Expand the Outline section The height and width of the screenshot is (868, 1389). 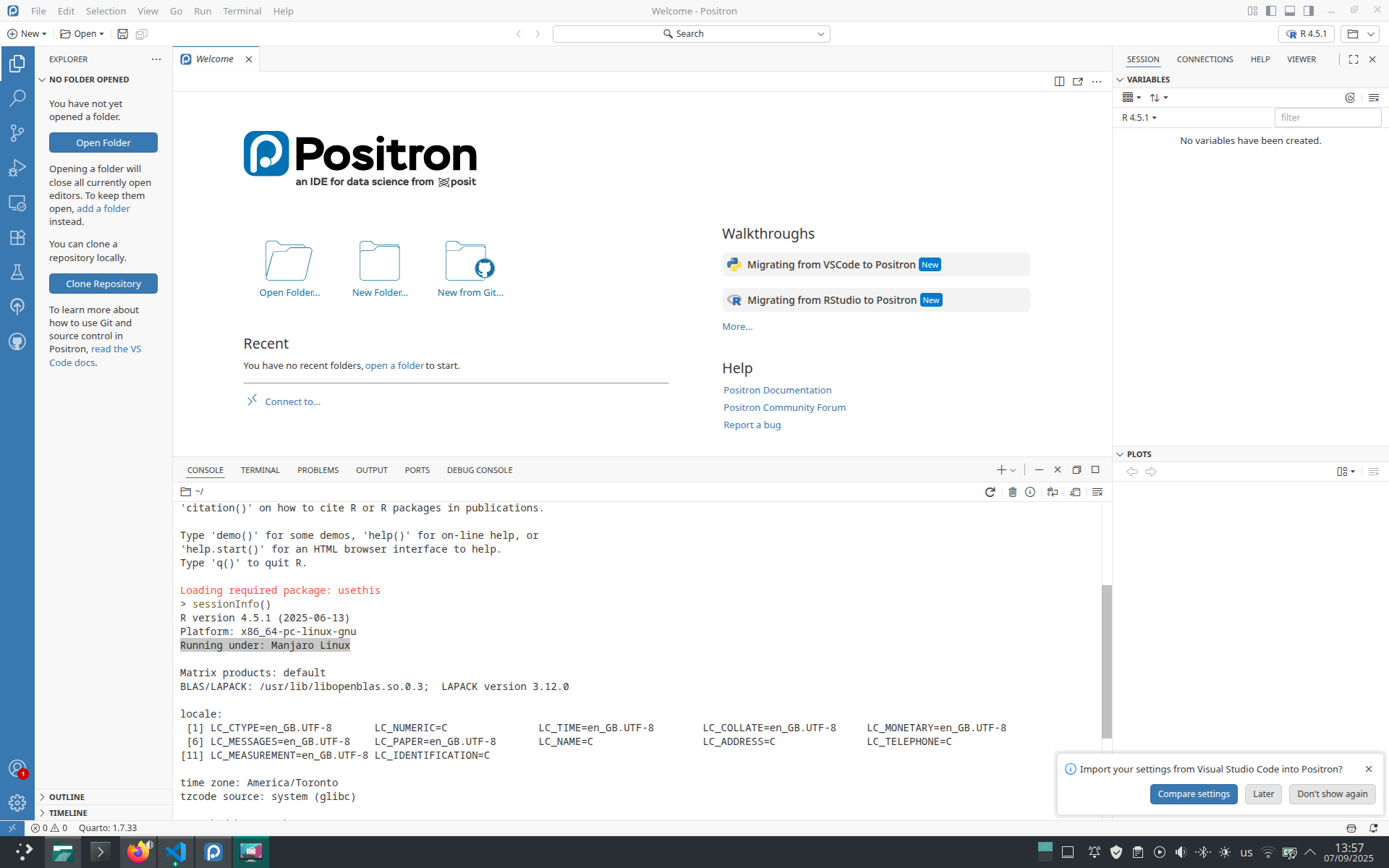tap(67, 796)
